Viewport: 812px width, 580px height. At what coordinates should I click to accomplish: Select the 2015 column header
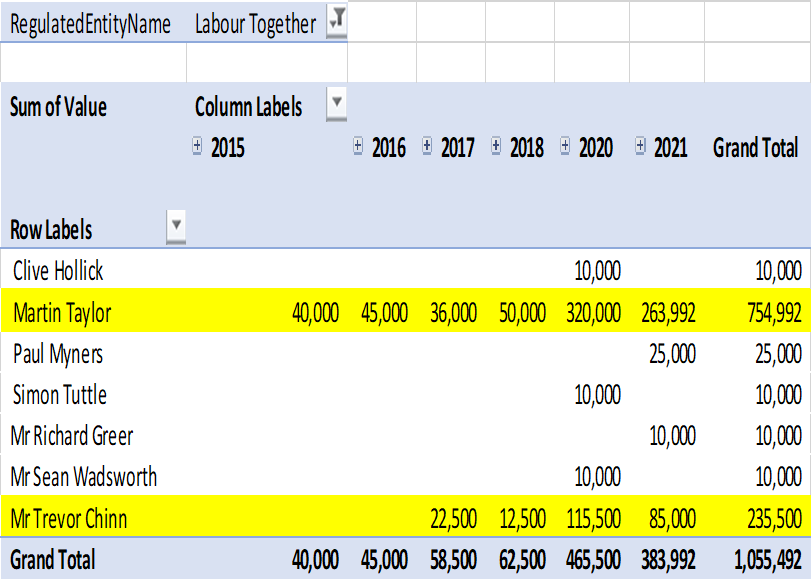click(x=227, y=148)
